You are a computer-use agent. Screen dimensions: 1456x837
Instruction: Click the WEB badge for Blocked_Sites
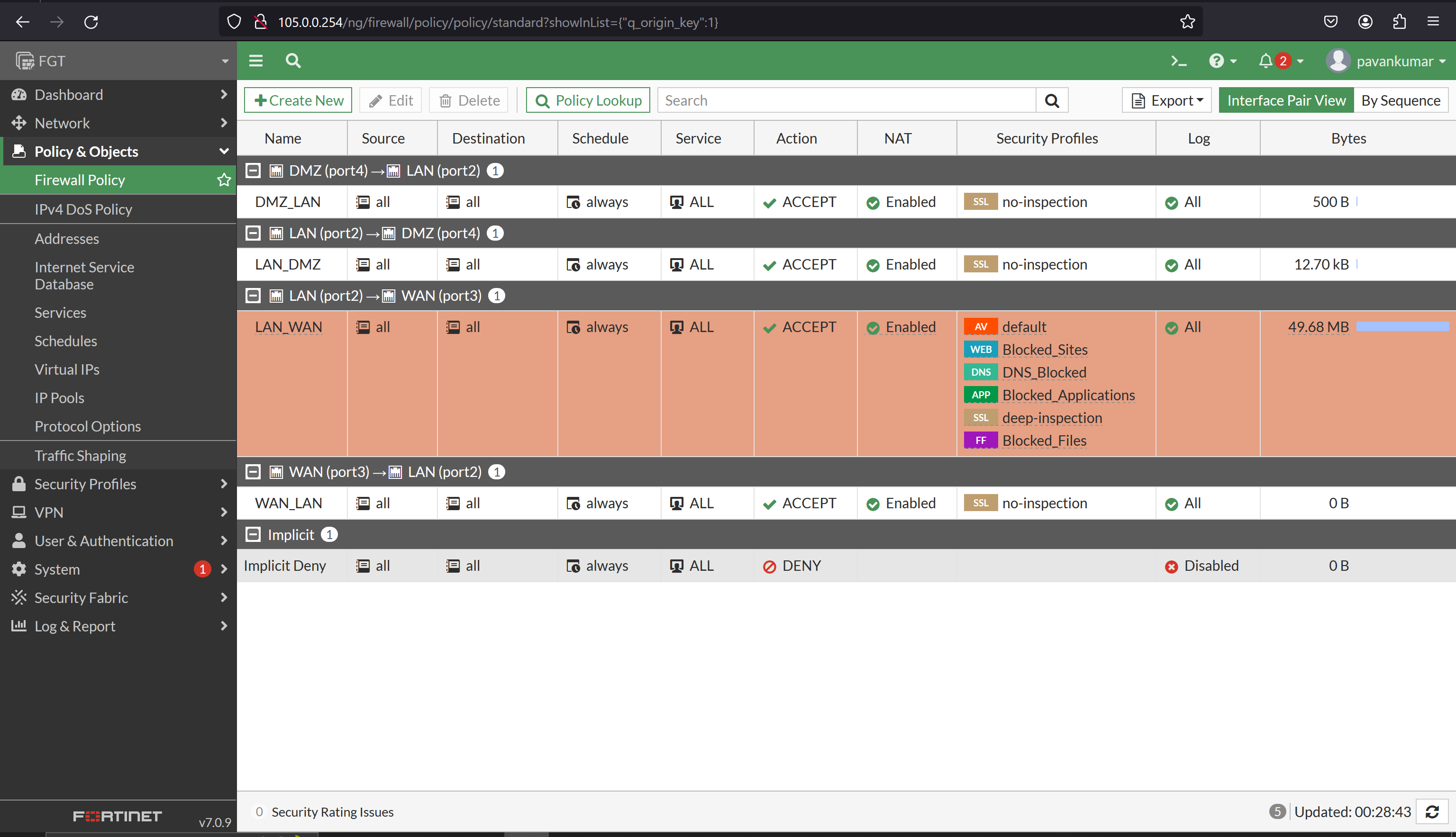(981, 350)
